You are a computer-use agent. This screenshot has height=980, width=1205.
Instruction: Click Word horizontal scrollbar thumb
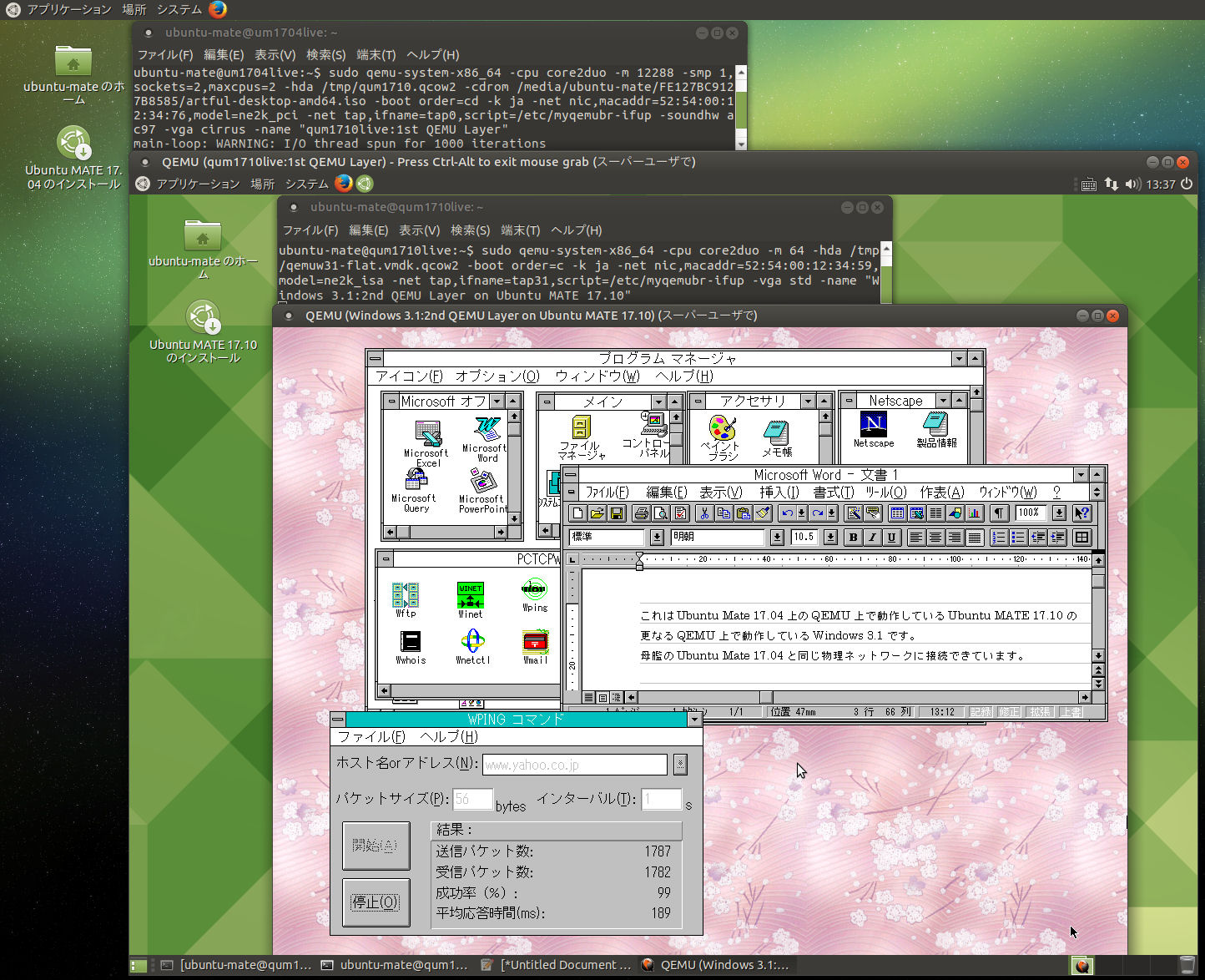point(766,697)
